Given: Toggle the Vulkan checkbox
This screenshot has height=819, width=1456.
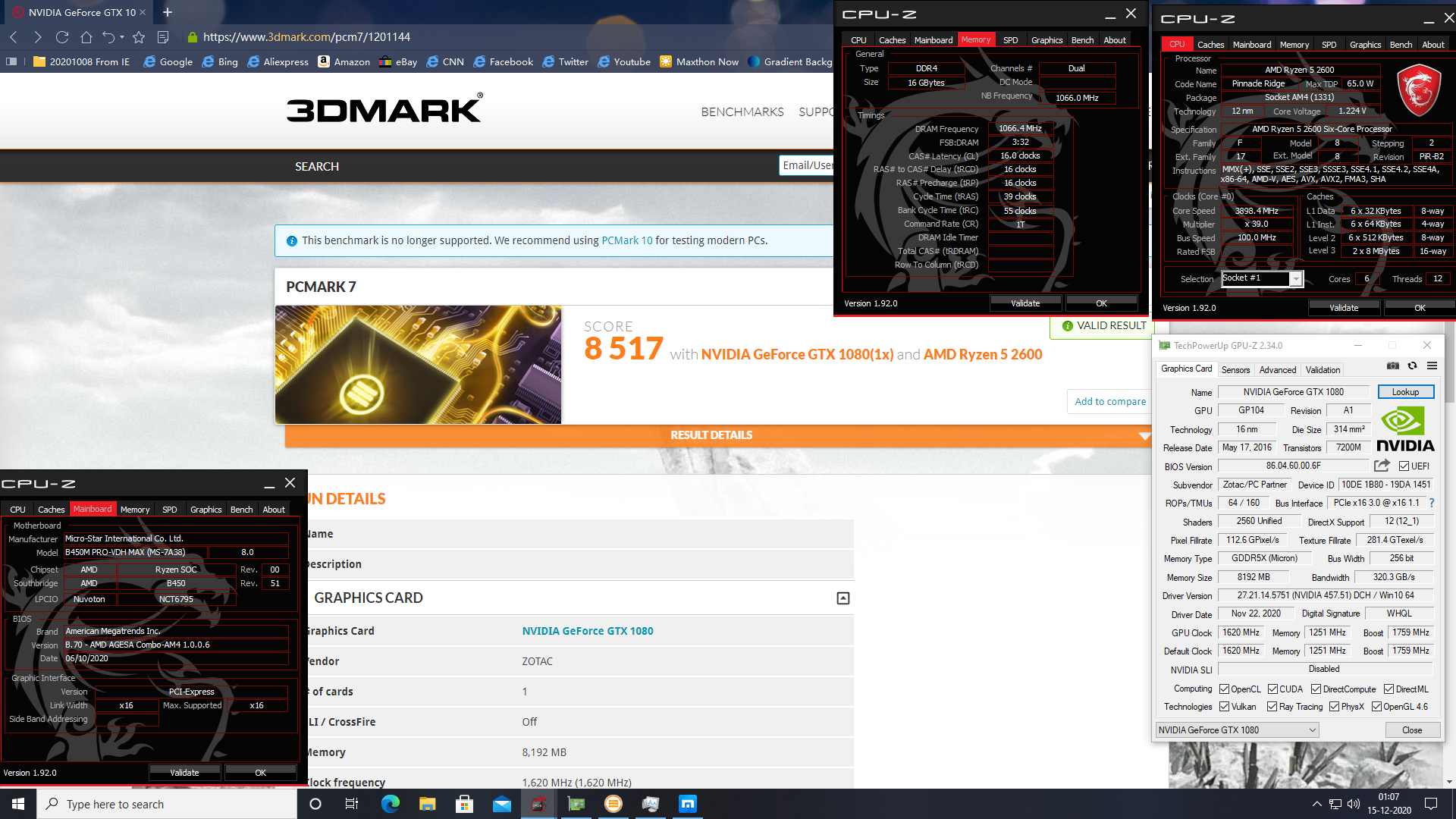Looking at the screenshot, I should [x=1224, y=707].
